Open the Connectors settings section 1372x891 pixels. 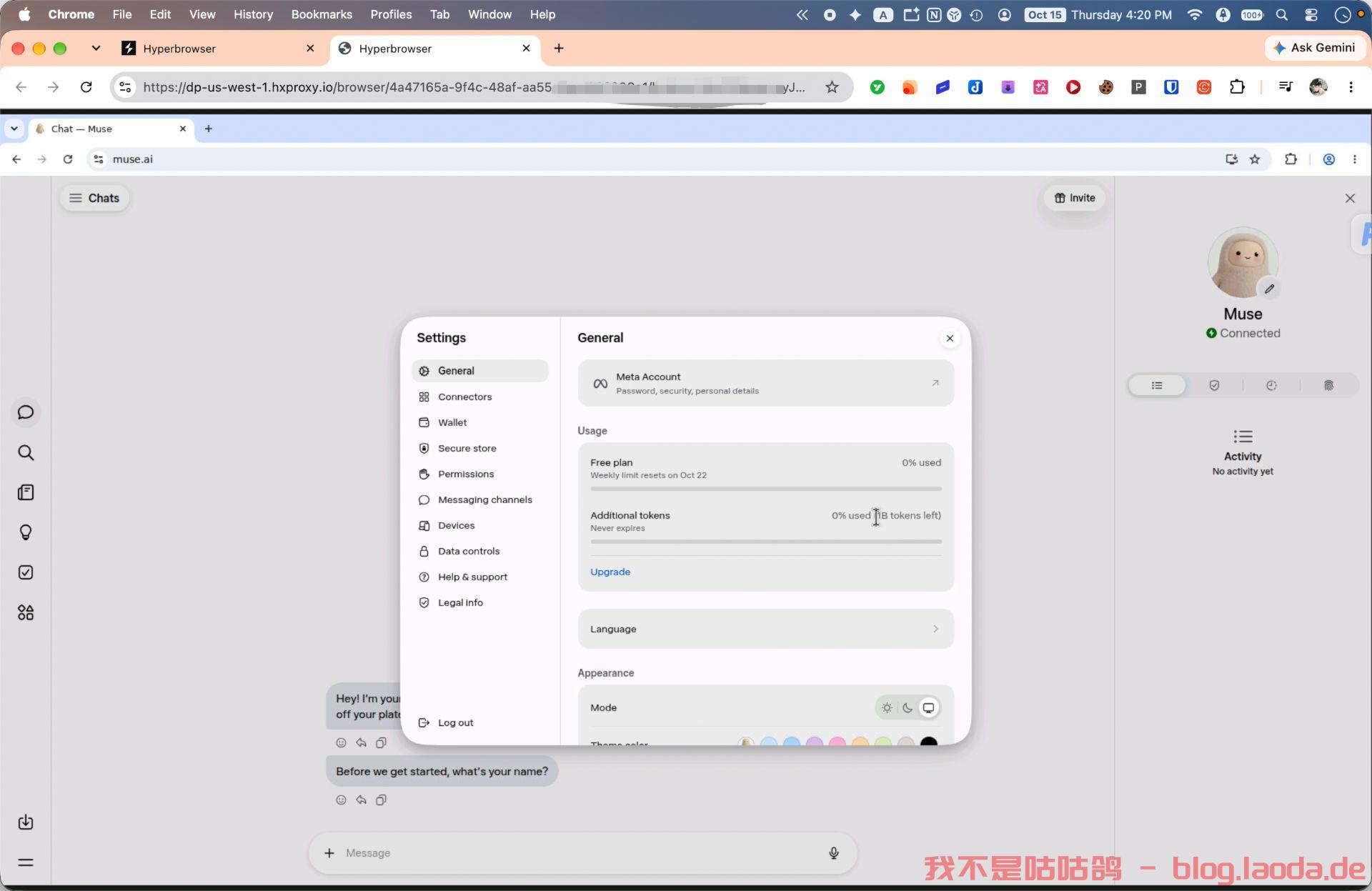point(479,397)
